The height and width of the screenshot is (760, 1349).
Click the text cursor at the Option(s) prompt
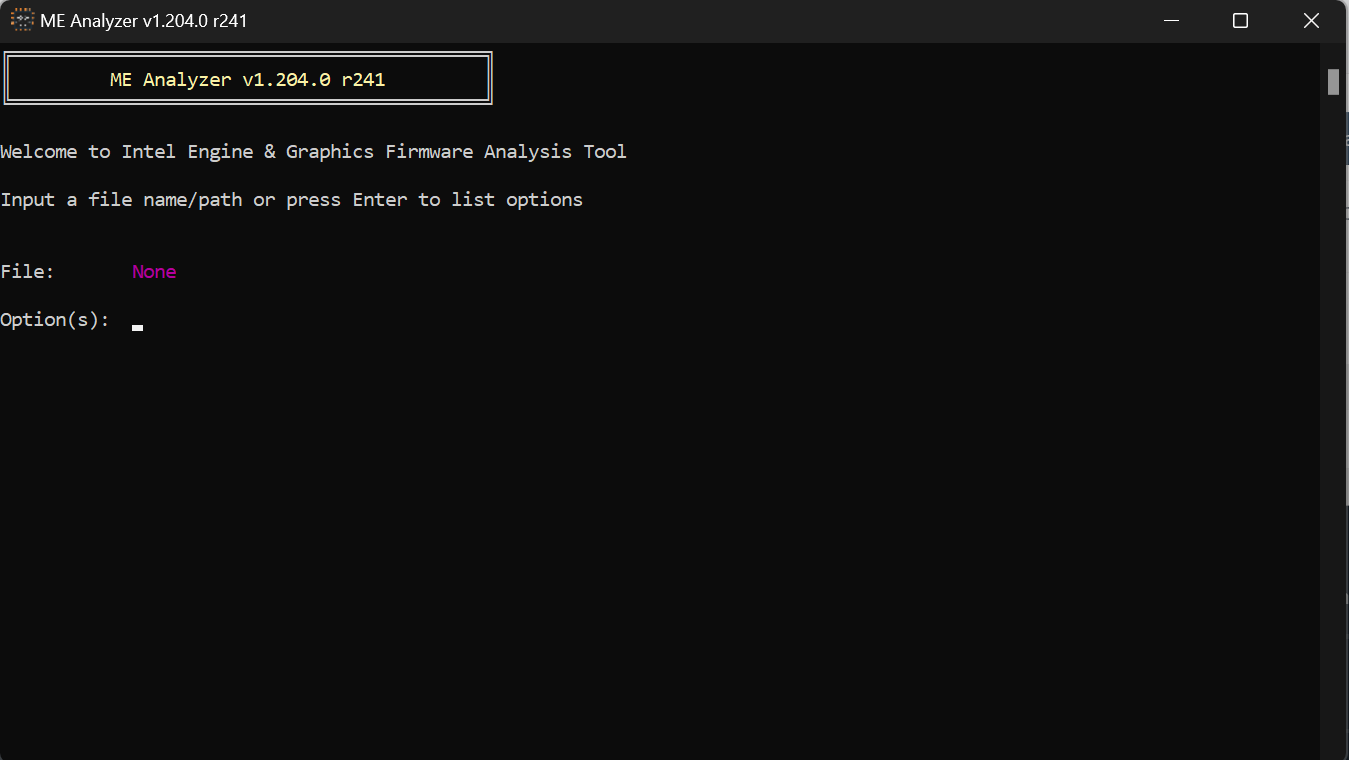click(137, 327)
